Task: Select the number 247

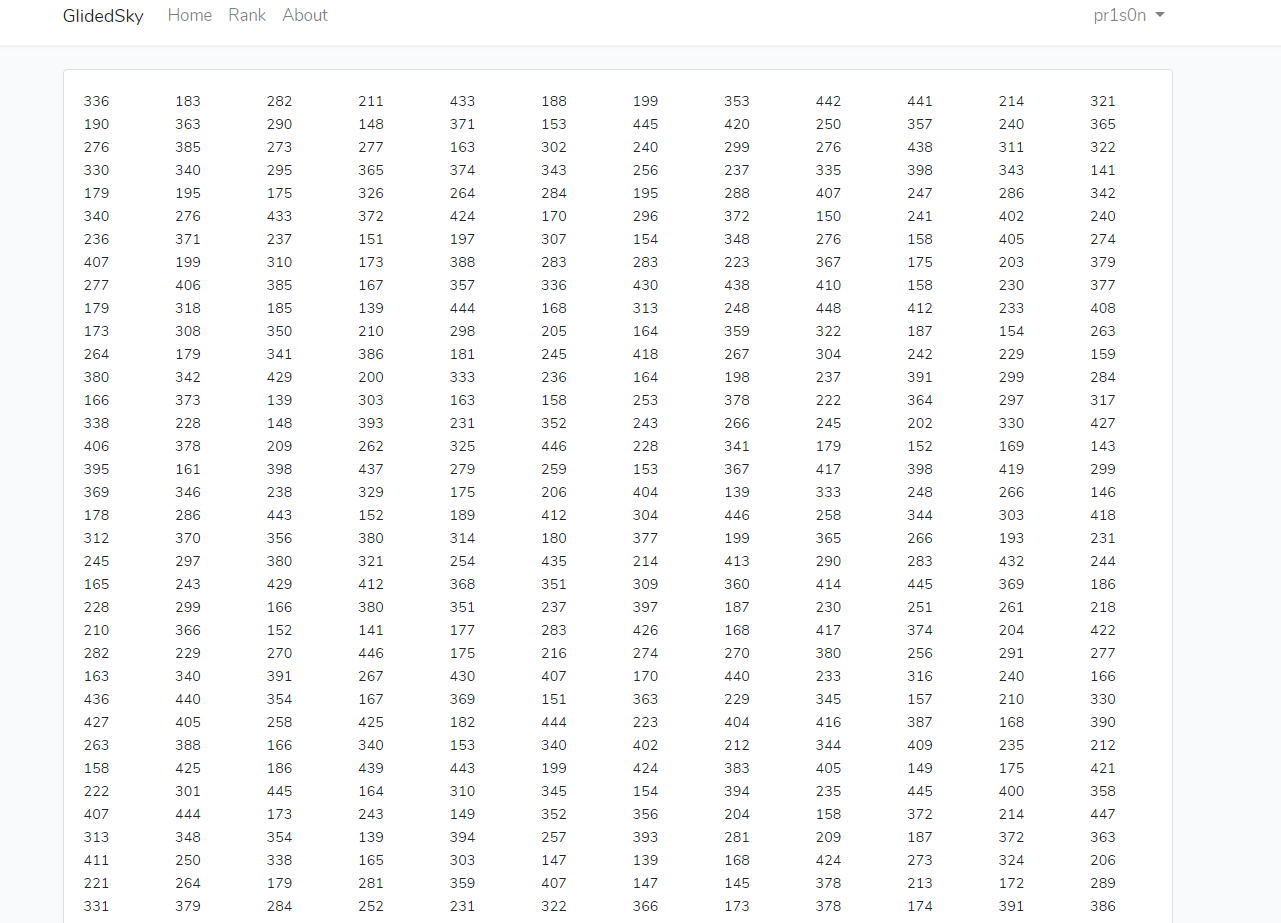Action: click(x=920, y=193)
